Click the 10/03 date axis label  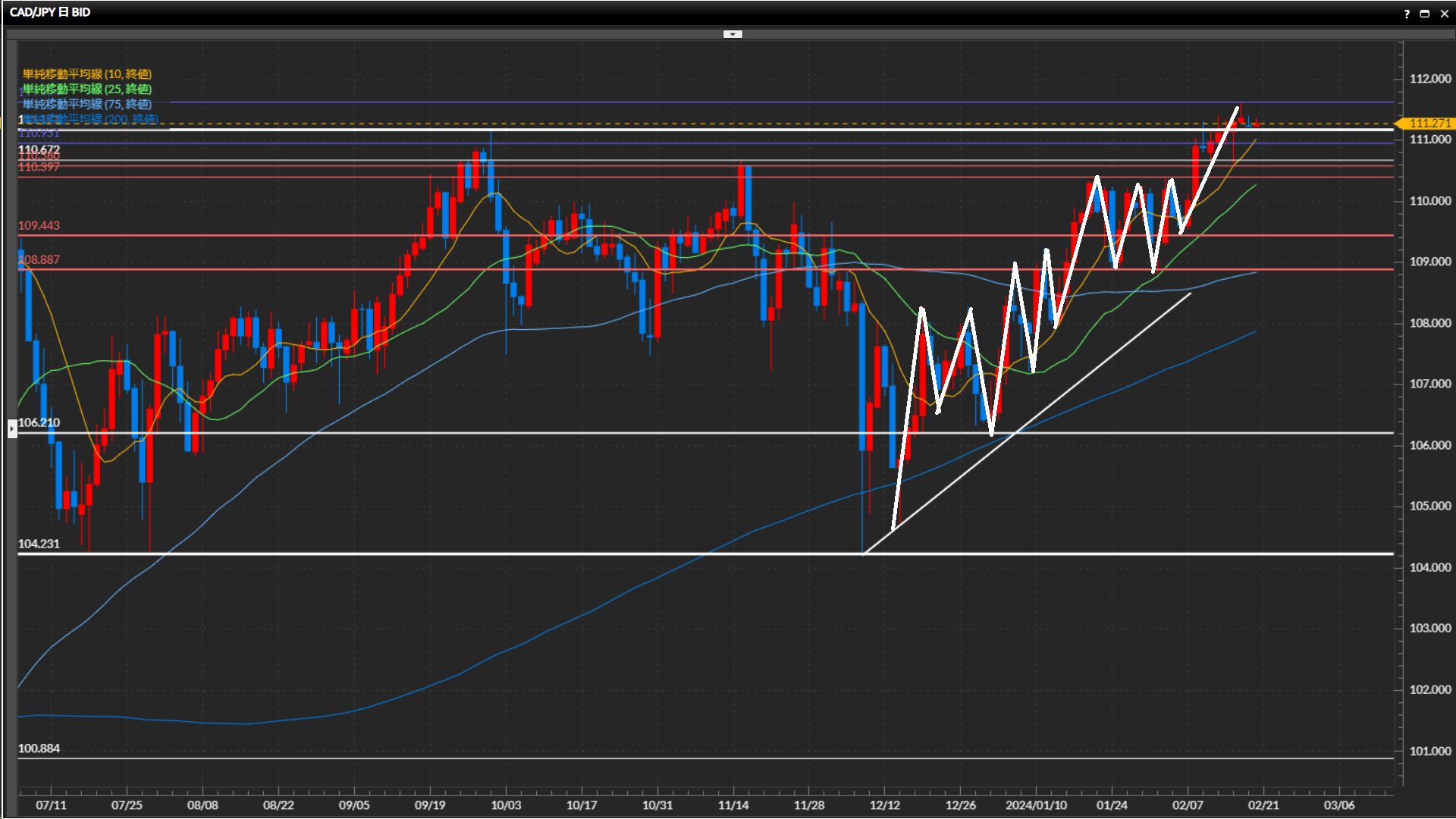tap(506, 805)
